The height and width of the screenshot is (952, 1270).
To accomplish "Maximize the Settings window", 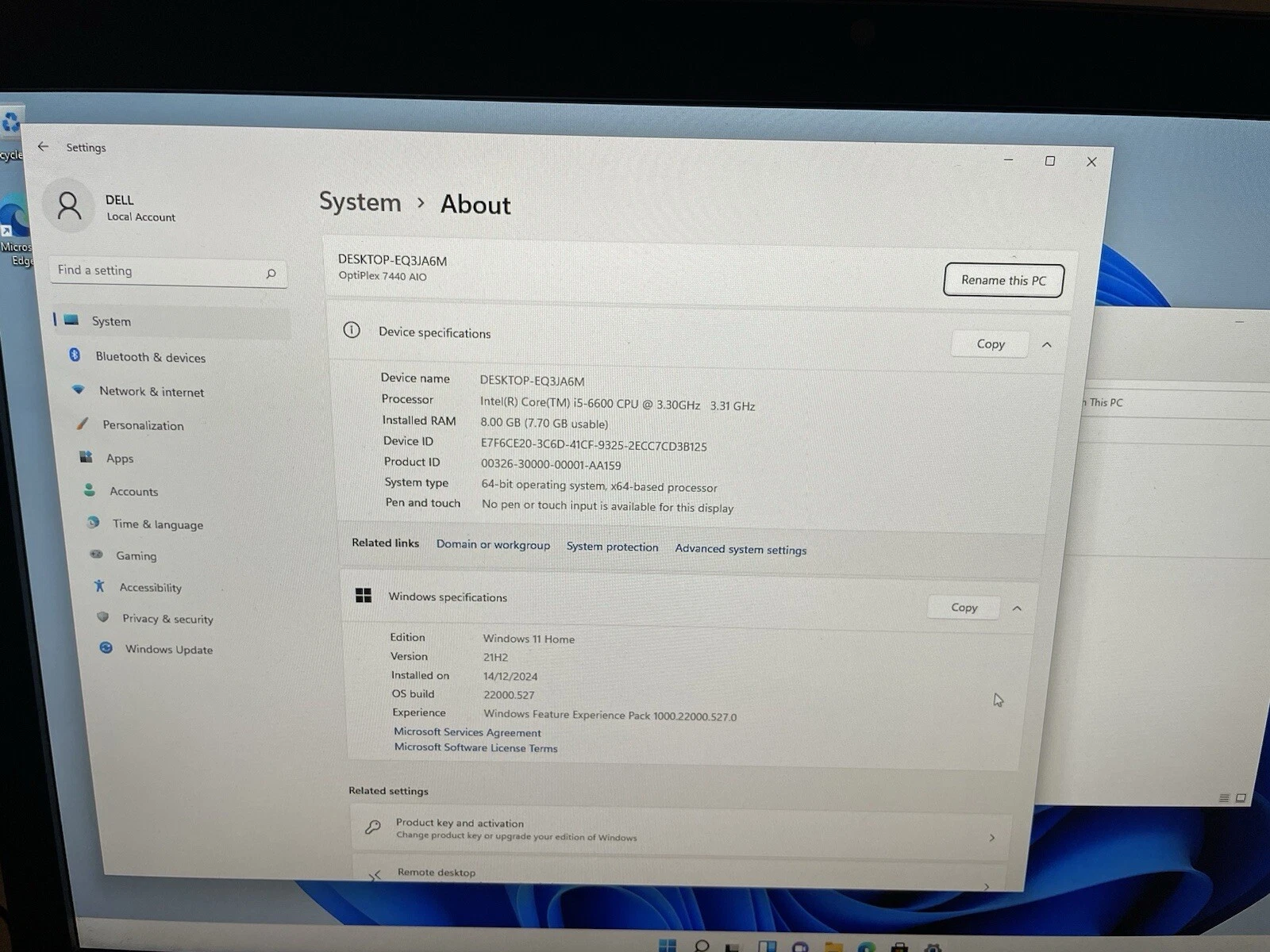I will [x=1050, y=161].
